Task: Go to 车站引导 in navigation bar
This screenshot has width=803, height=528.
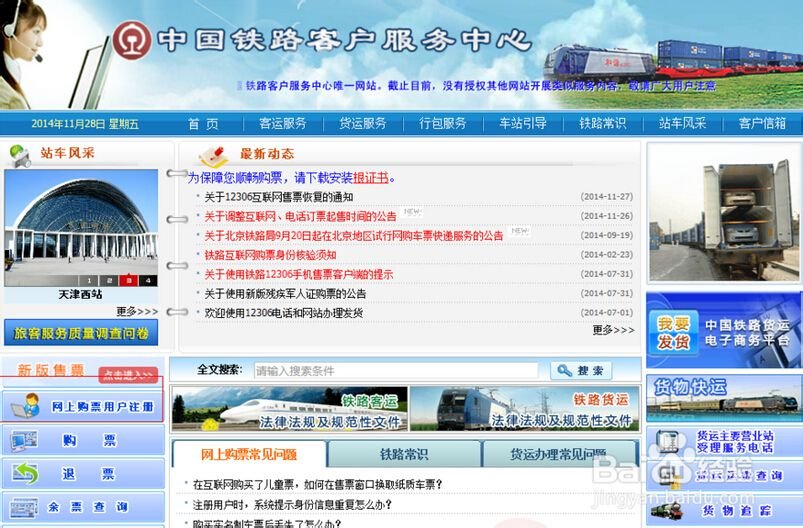Action: pyautogui.click(x=523, y=123)
